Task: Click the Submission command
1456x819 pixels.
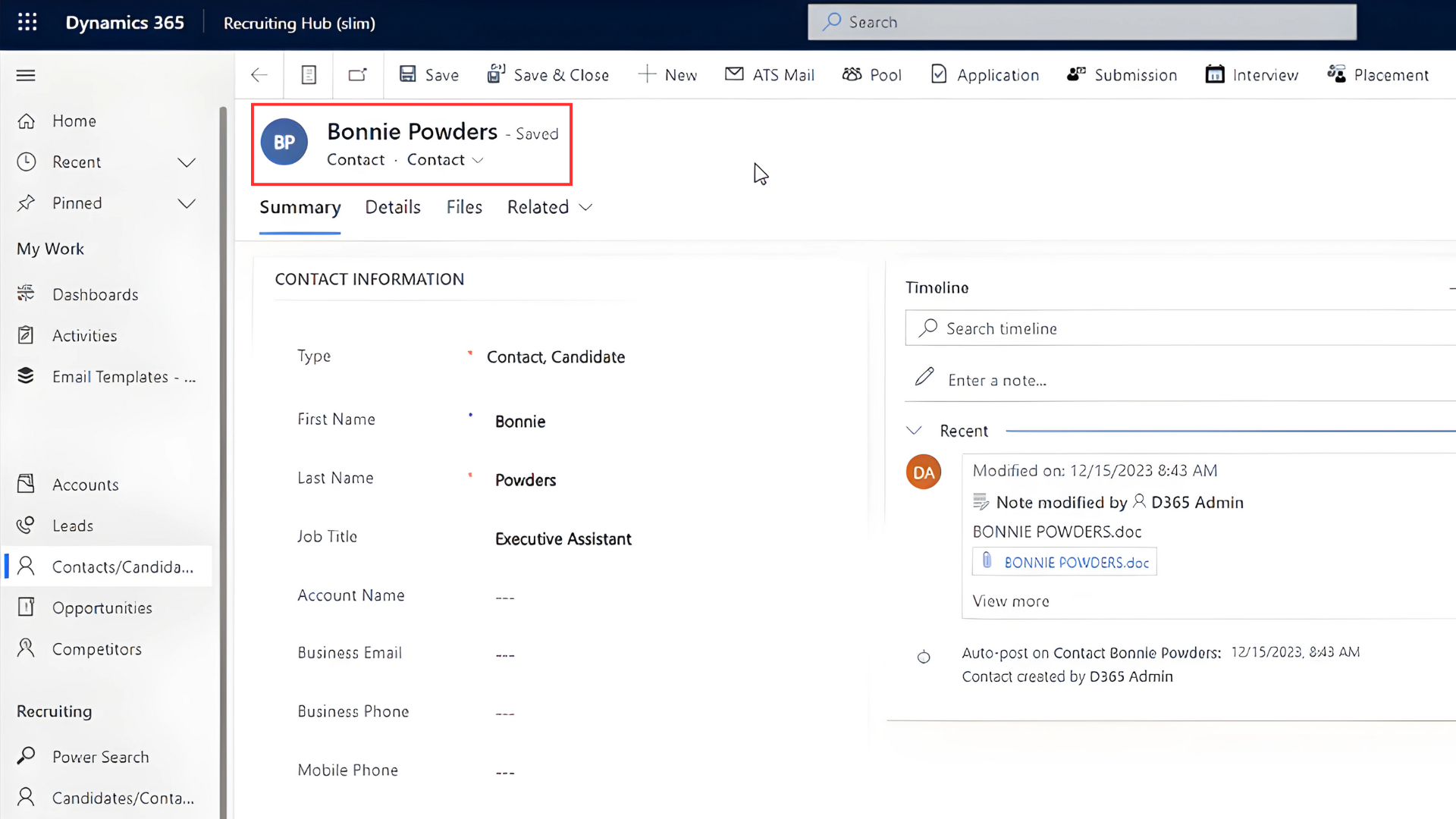Action: [x=1122, y=75]
